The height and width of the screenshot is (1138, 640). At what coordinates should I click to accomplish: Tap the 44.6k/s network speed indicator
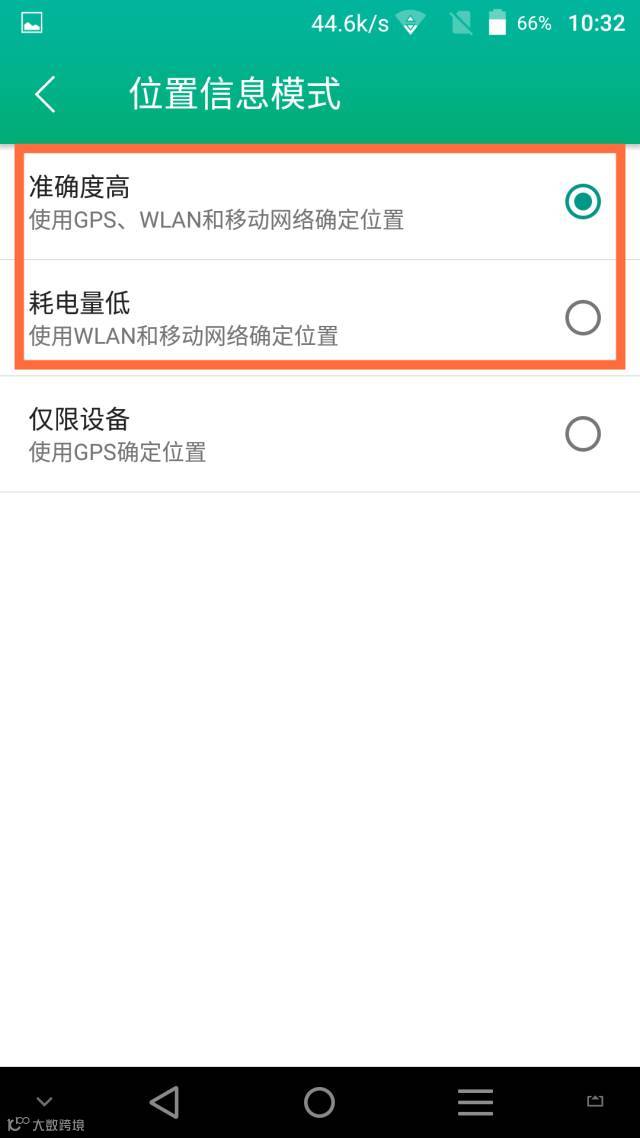tap(350, 24)
